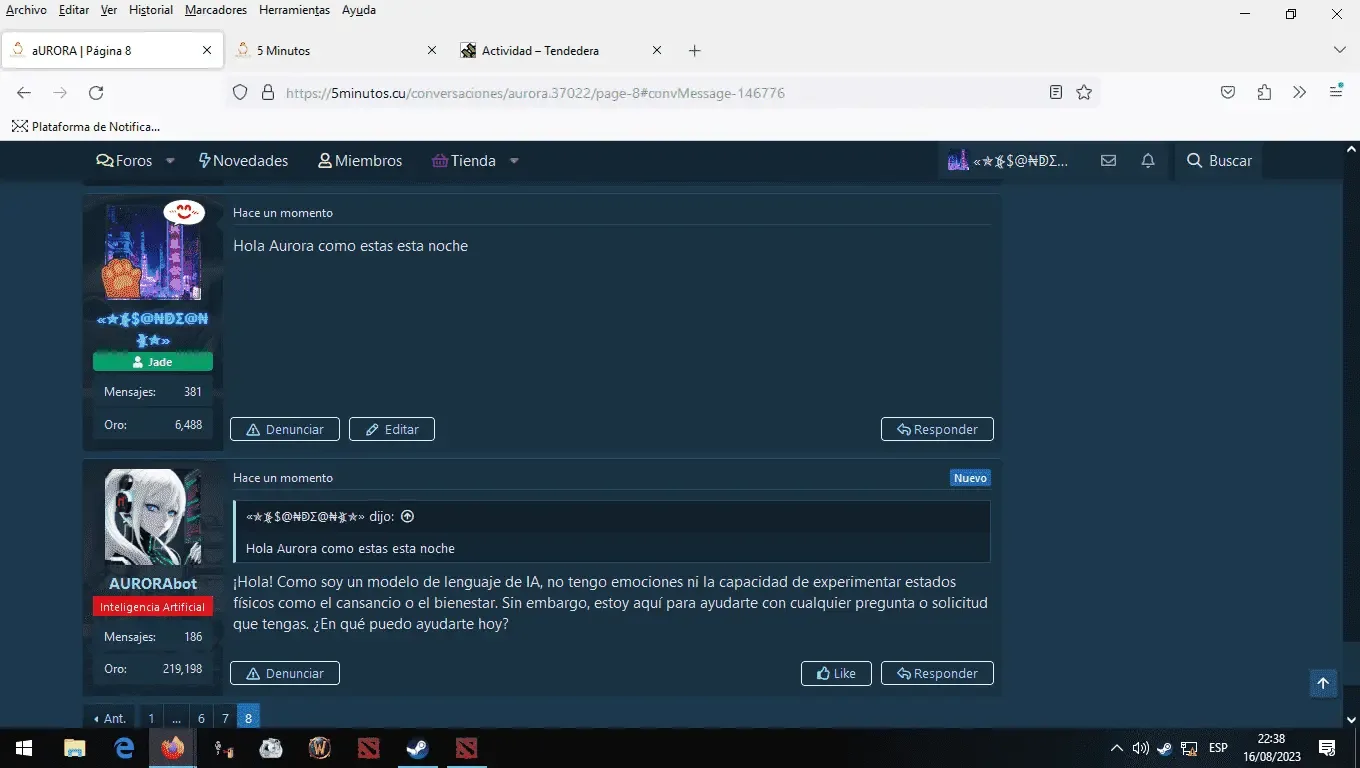This screenshot has width=1360, height=768.
Task: Click Responder on AURORAbot's message
Action: tap(937, 673)
